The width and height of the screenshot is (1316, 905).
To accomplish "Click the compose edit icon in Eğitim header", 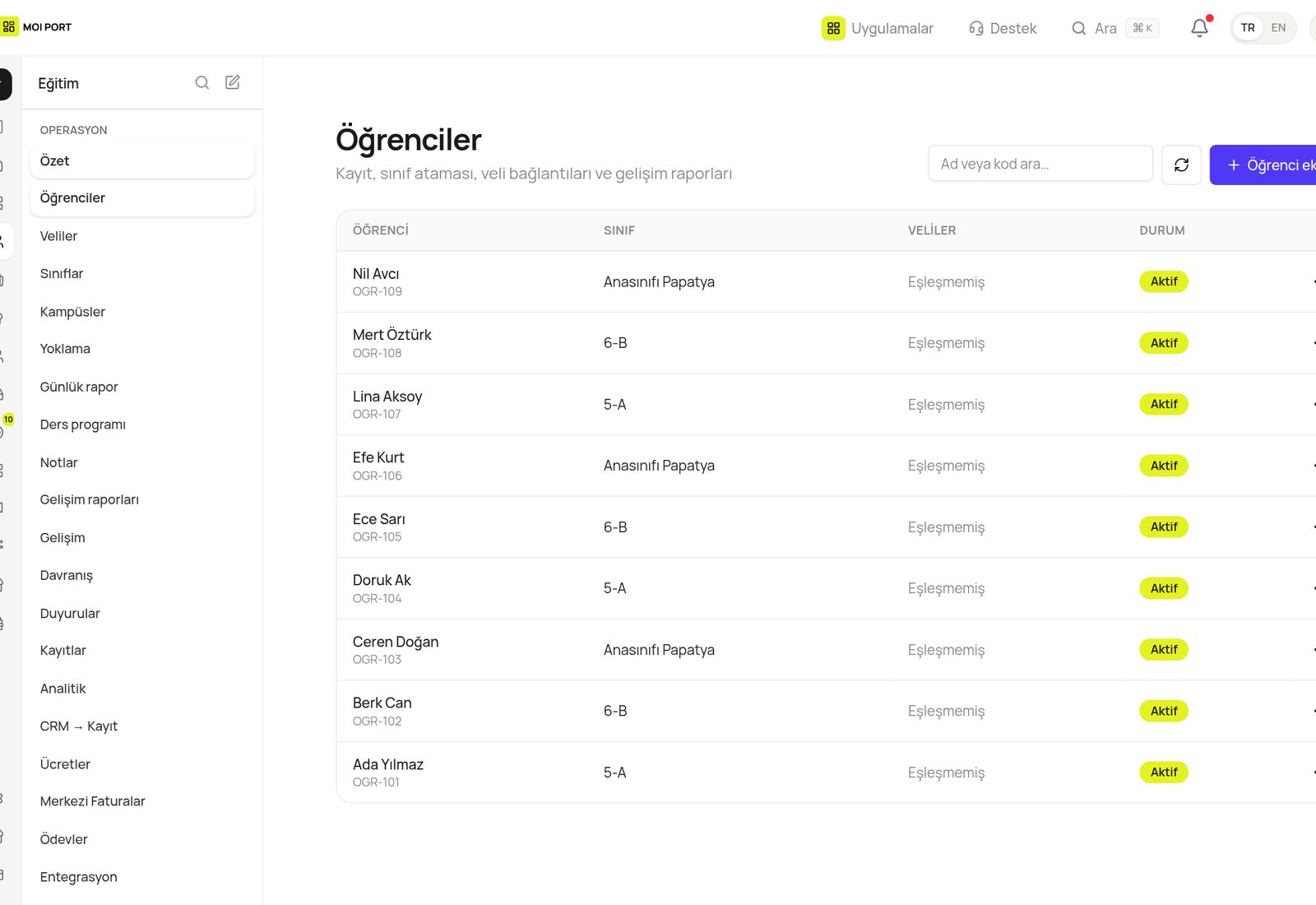I will point(233,82).
